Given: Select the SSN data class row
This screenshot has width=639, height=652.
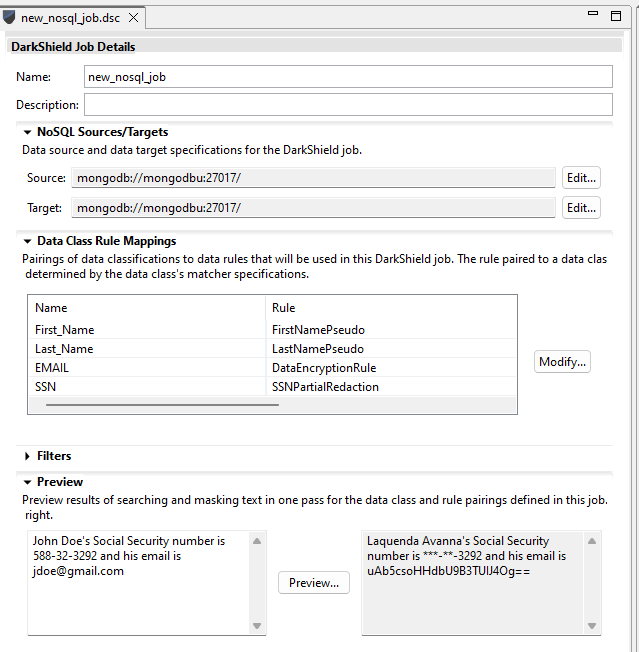Looking at the screenshot, I should (x=272, y=387).
